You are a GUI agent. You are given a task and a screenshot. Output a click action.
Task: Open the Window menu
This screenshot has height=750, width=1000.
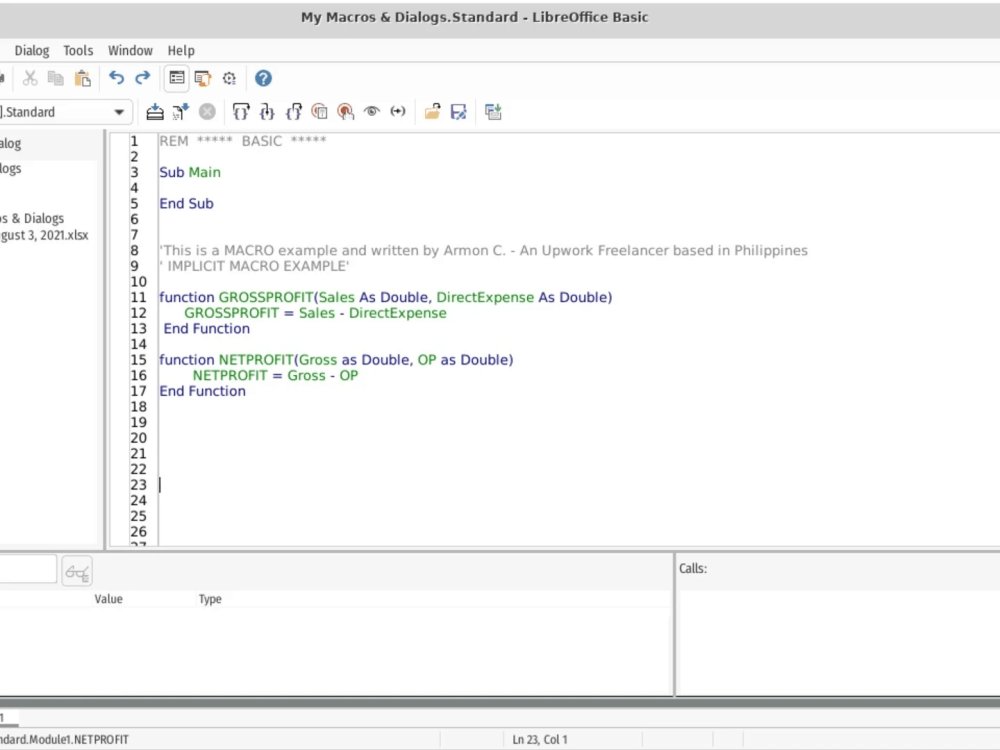click(x=130, y=50)
